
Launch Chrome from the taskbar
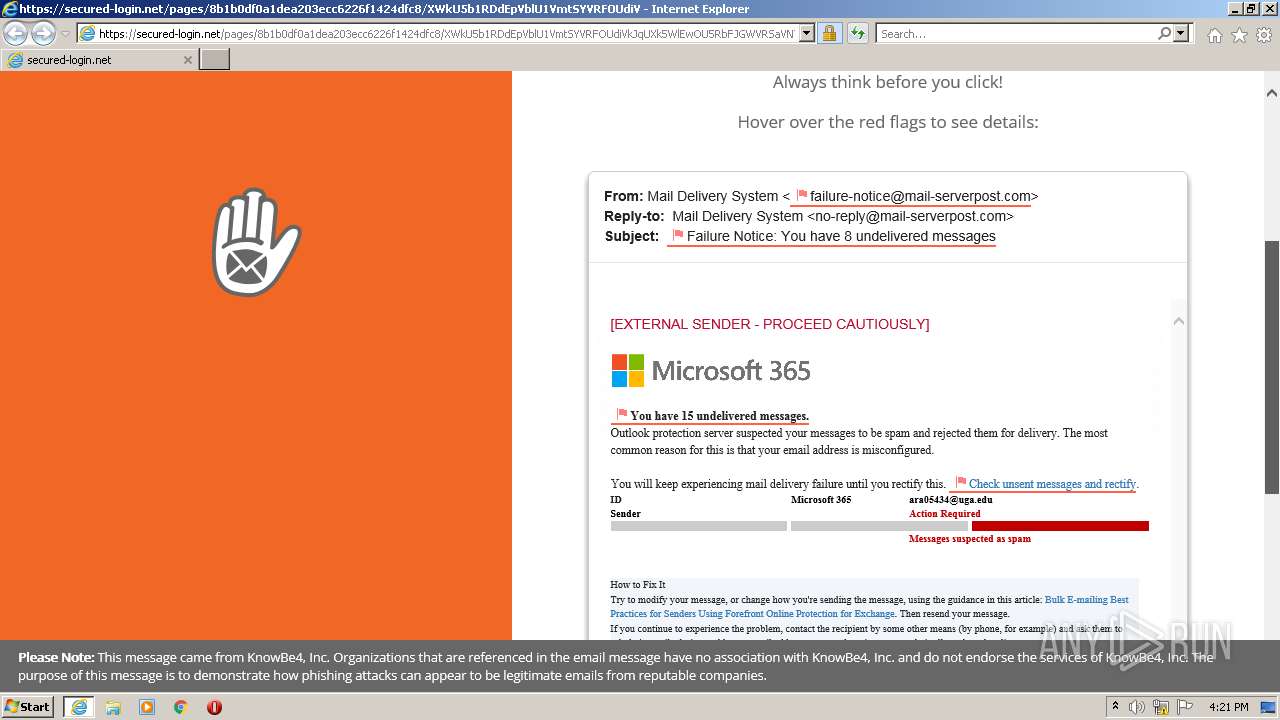point(180,707)
